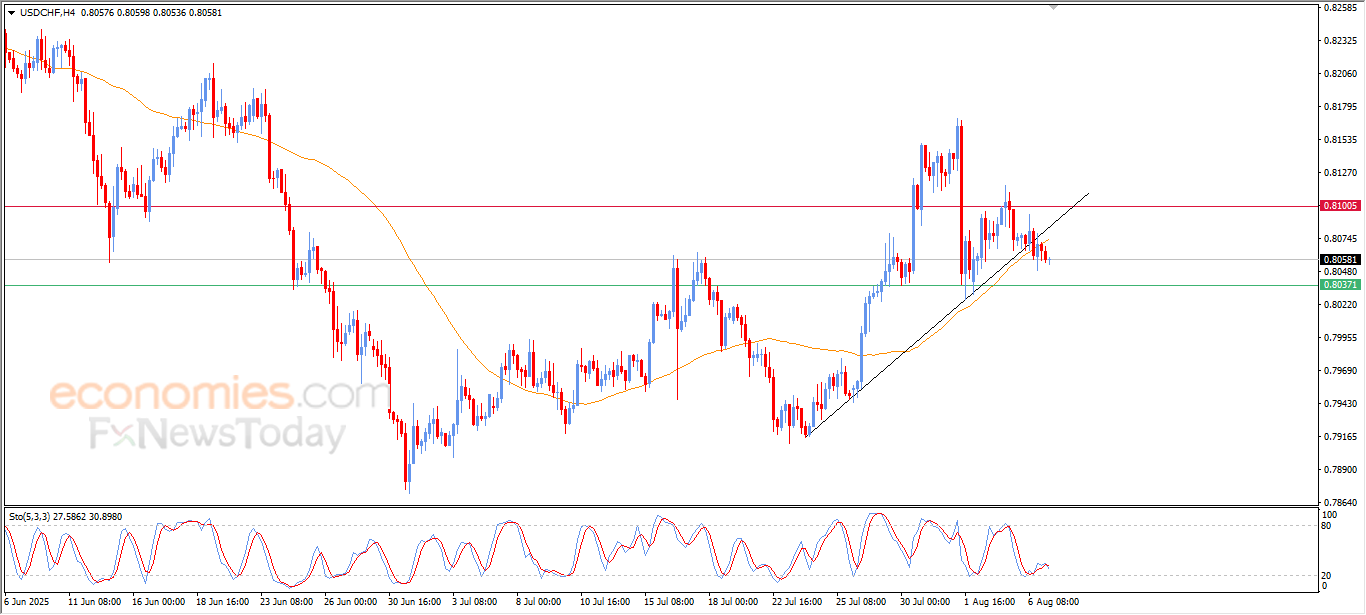Image resolution: width=1366 pixels, height=615 pixels.
Task: Click the 25 Jul 08:00 time label
Action: 860,603
